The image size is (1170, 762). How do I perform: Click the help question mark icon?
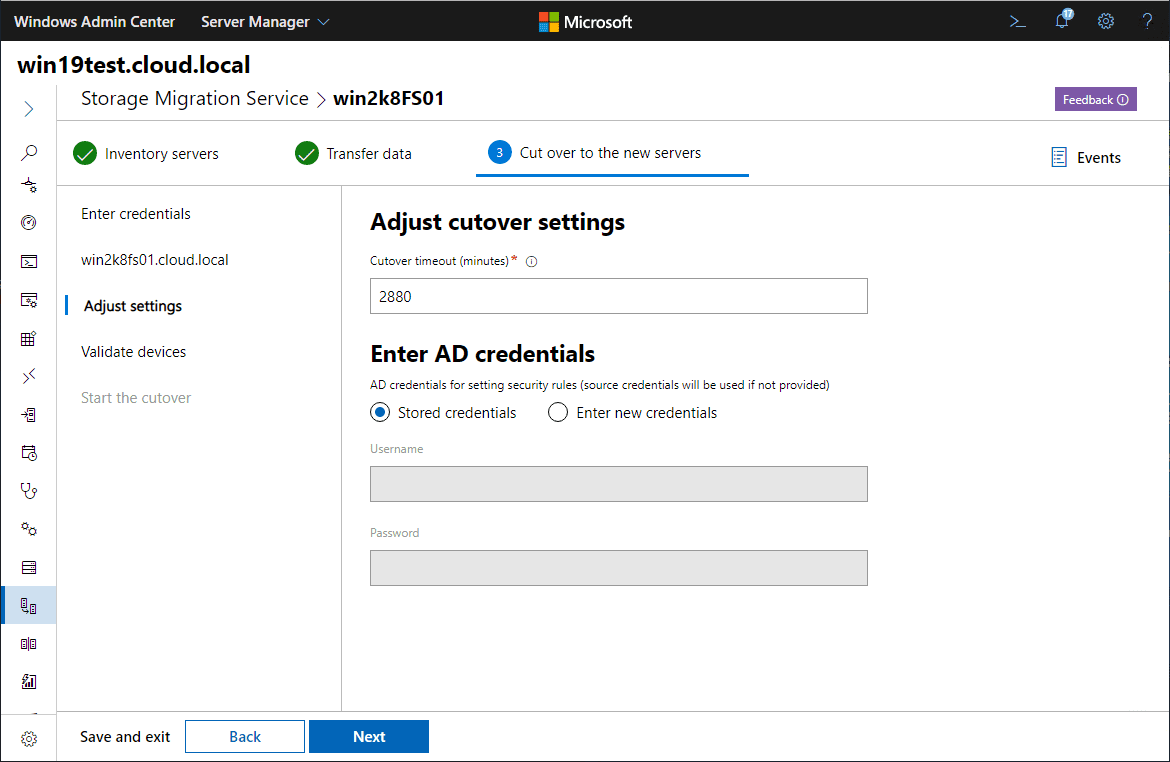click(x=1148, y=21)
